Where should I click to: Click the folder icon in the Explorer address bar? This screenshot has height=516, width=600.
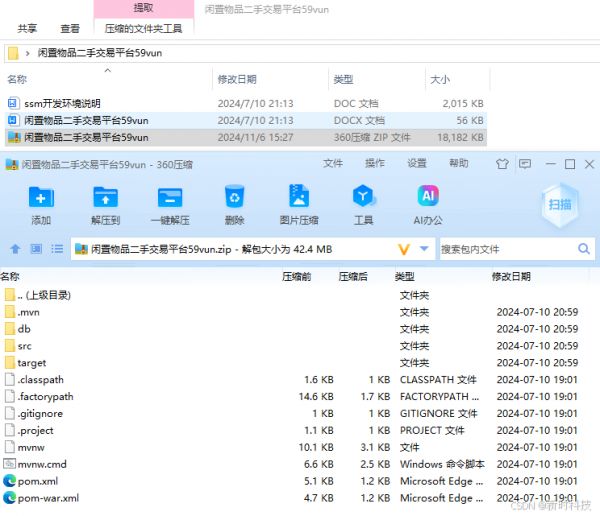[13, 53]
